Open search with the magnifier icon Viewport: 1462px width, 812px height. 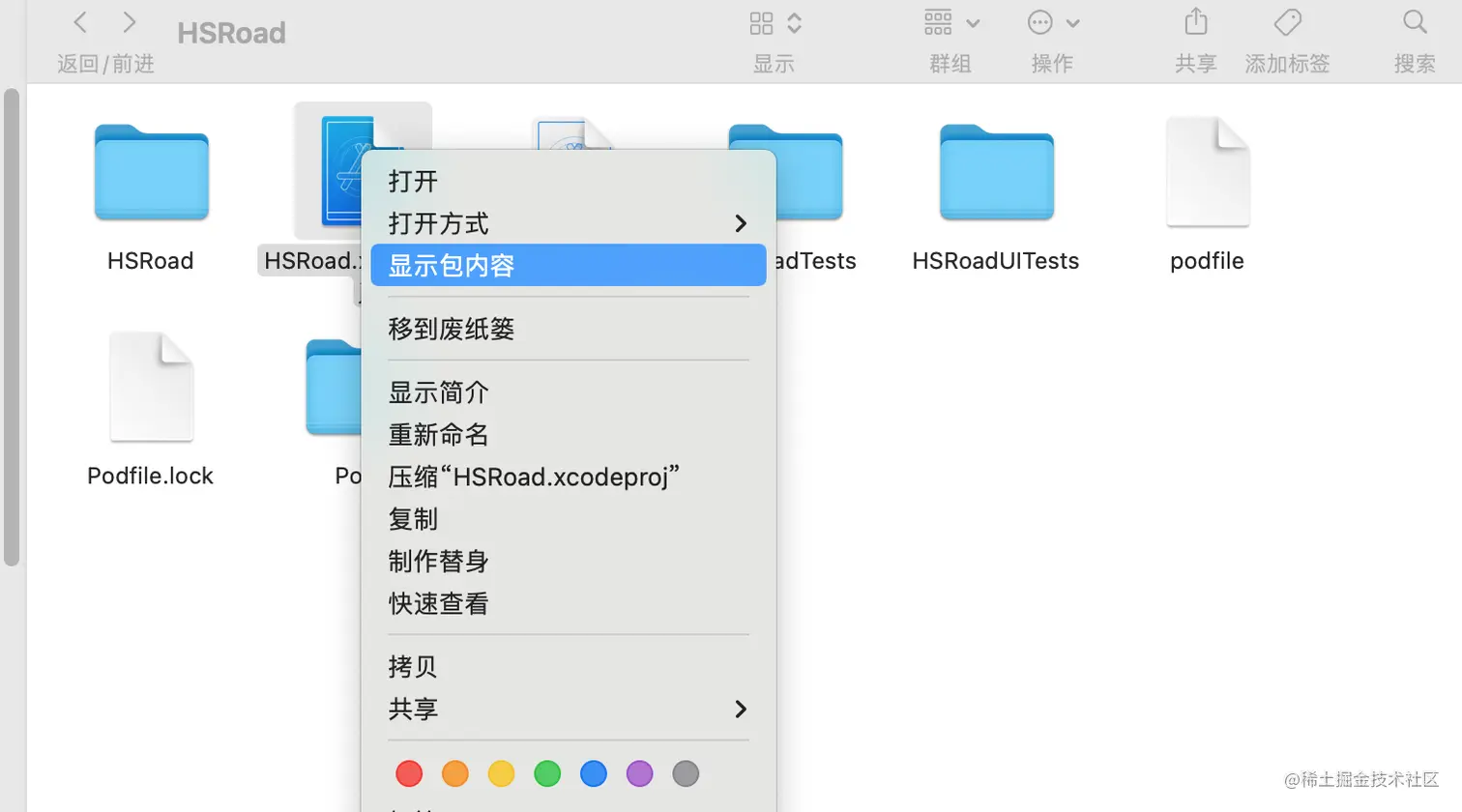[x=1415, y=22]
